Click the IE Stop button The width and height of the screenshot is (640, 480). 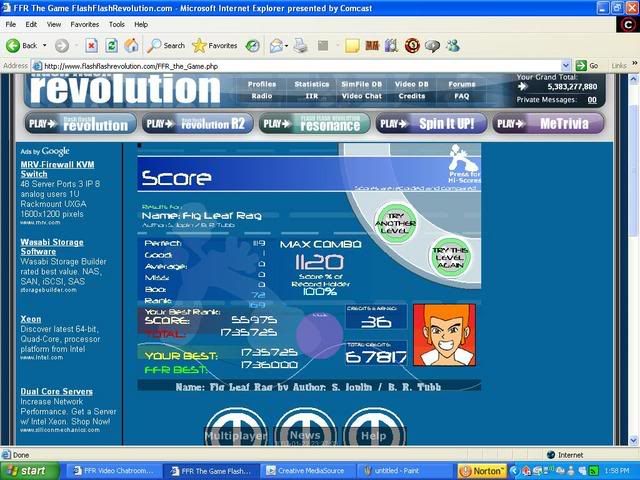(x=91, y=45)
